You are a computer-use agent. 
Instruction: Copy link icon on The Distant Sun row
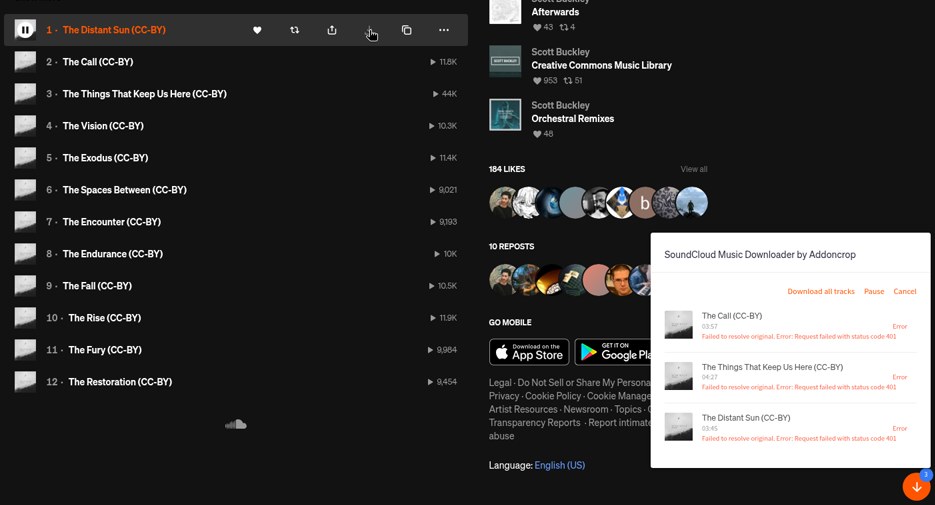407,30
